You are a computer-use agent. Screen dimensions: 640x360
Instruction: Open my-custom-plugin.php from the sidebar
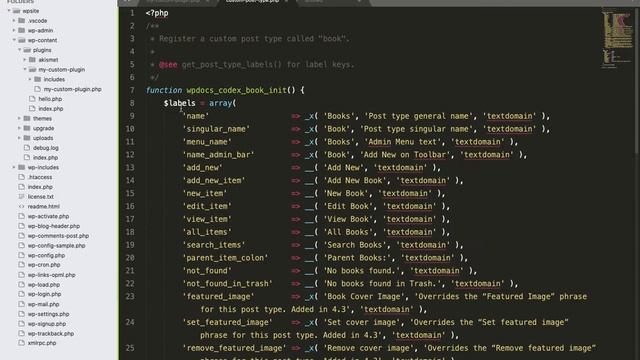tap(73, 89)
